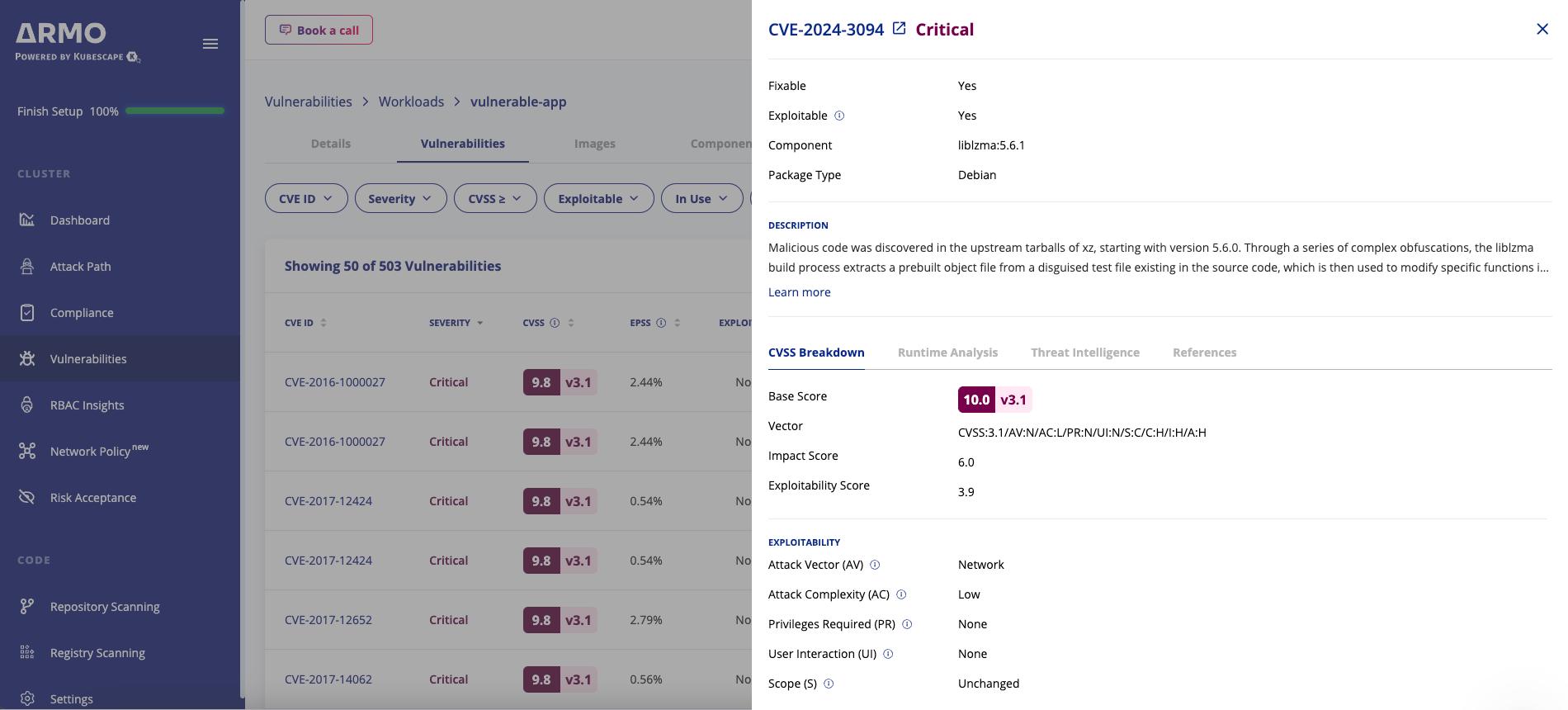Click info icon for Attack Vector (AV)
Image resolution: width=1568 pixels, height=710 pixels.
[x=875, y=565]
